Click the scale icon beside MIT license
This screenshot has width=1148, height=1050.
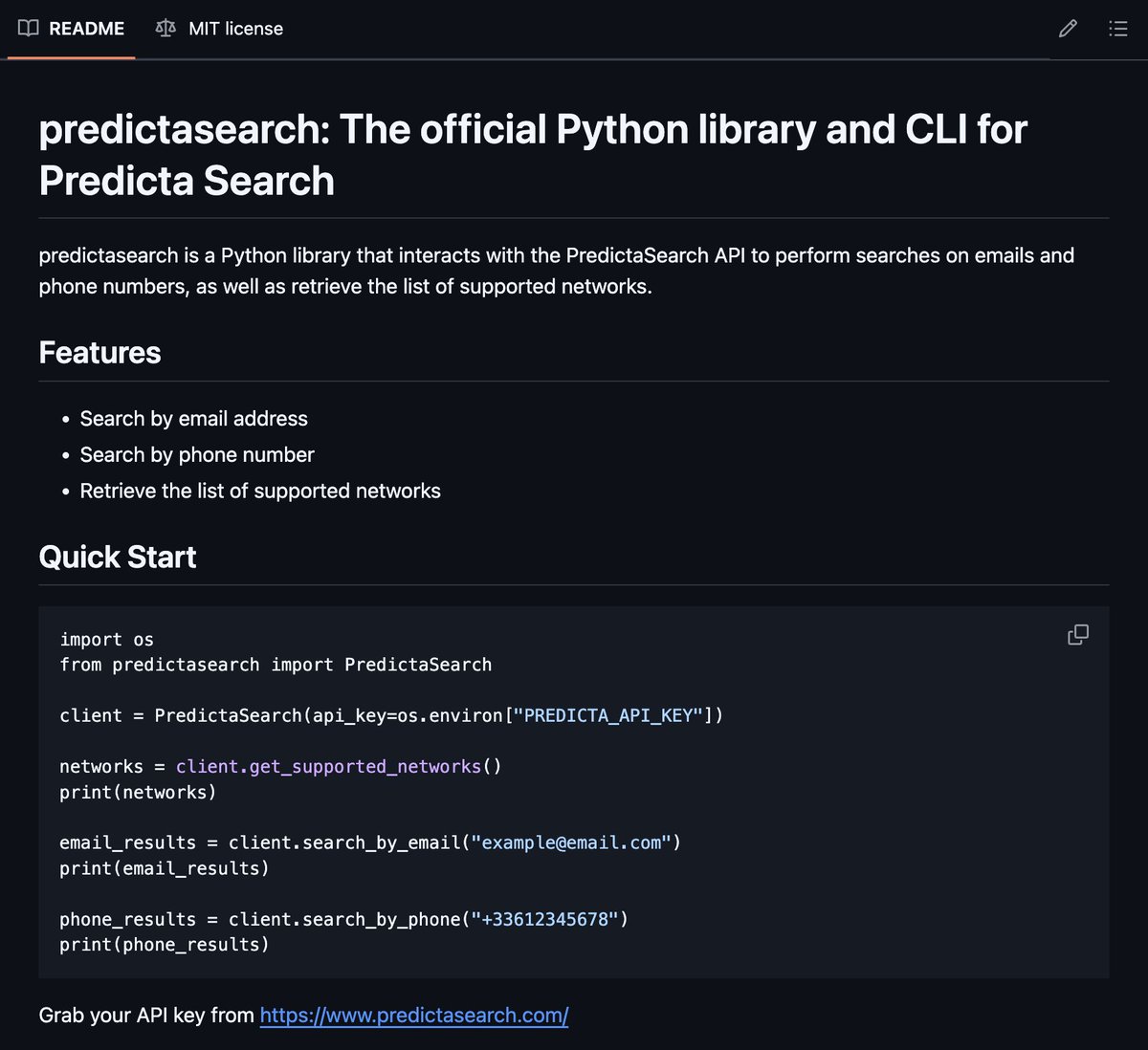tap(166, 29)
